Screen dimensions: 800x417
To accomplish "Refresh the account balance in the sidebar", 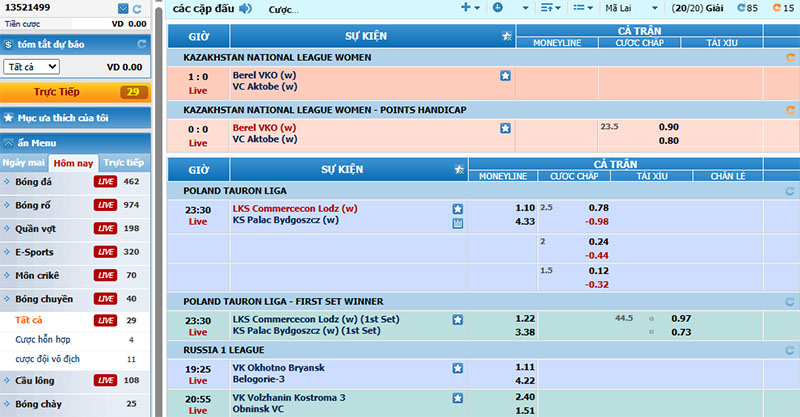I will 137,8.
